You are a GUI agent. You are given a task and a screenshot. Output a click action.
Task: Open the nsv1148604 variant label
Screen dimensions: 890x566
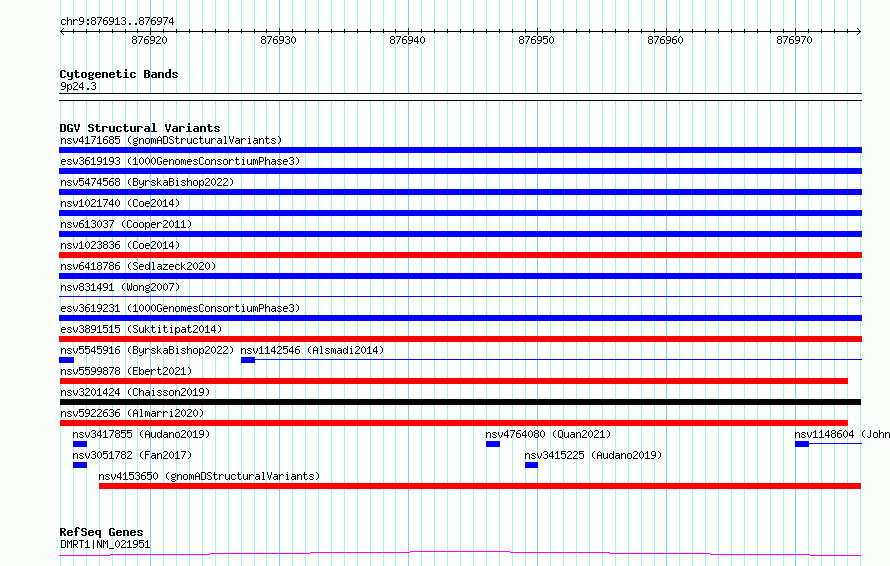click(842, 434)
